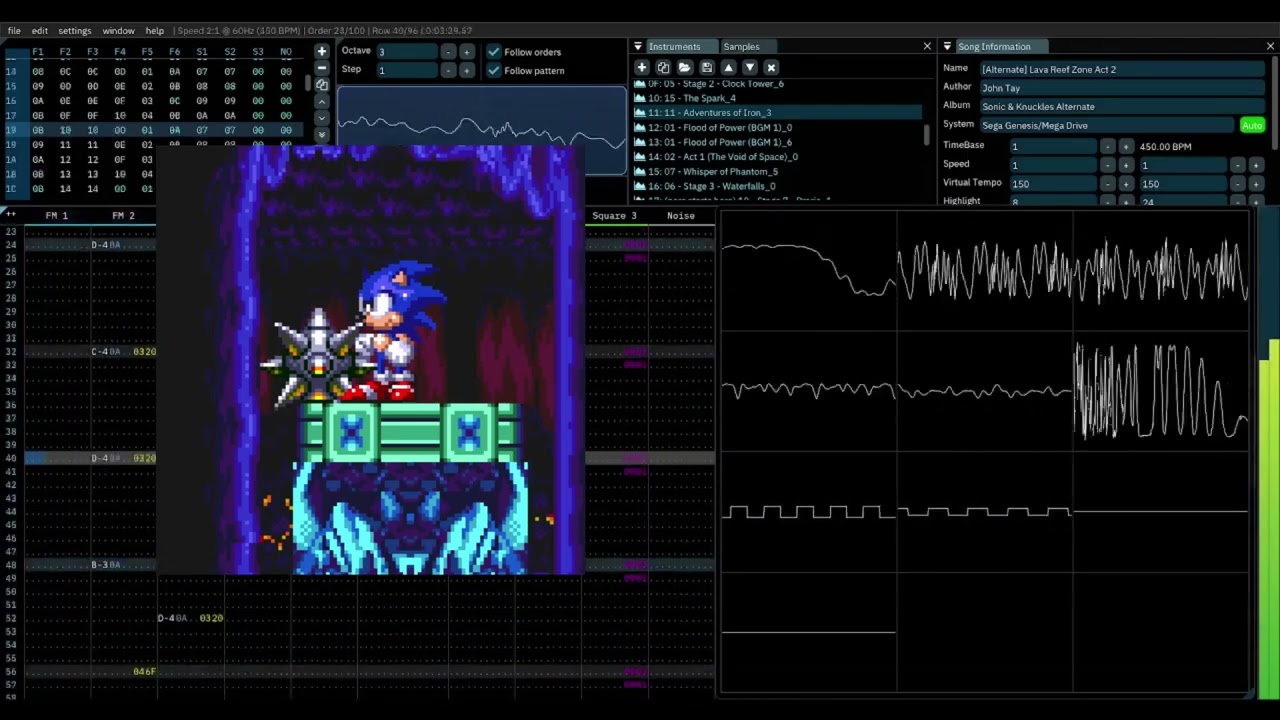Select instrument 11: Adventures of Iron_3
The image size is (1280, 720).
click(776, 113)
